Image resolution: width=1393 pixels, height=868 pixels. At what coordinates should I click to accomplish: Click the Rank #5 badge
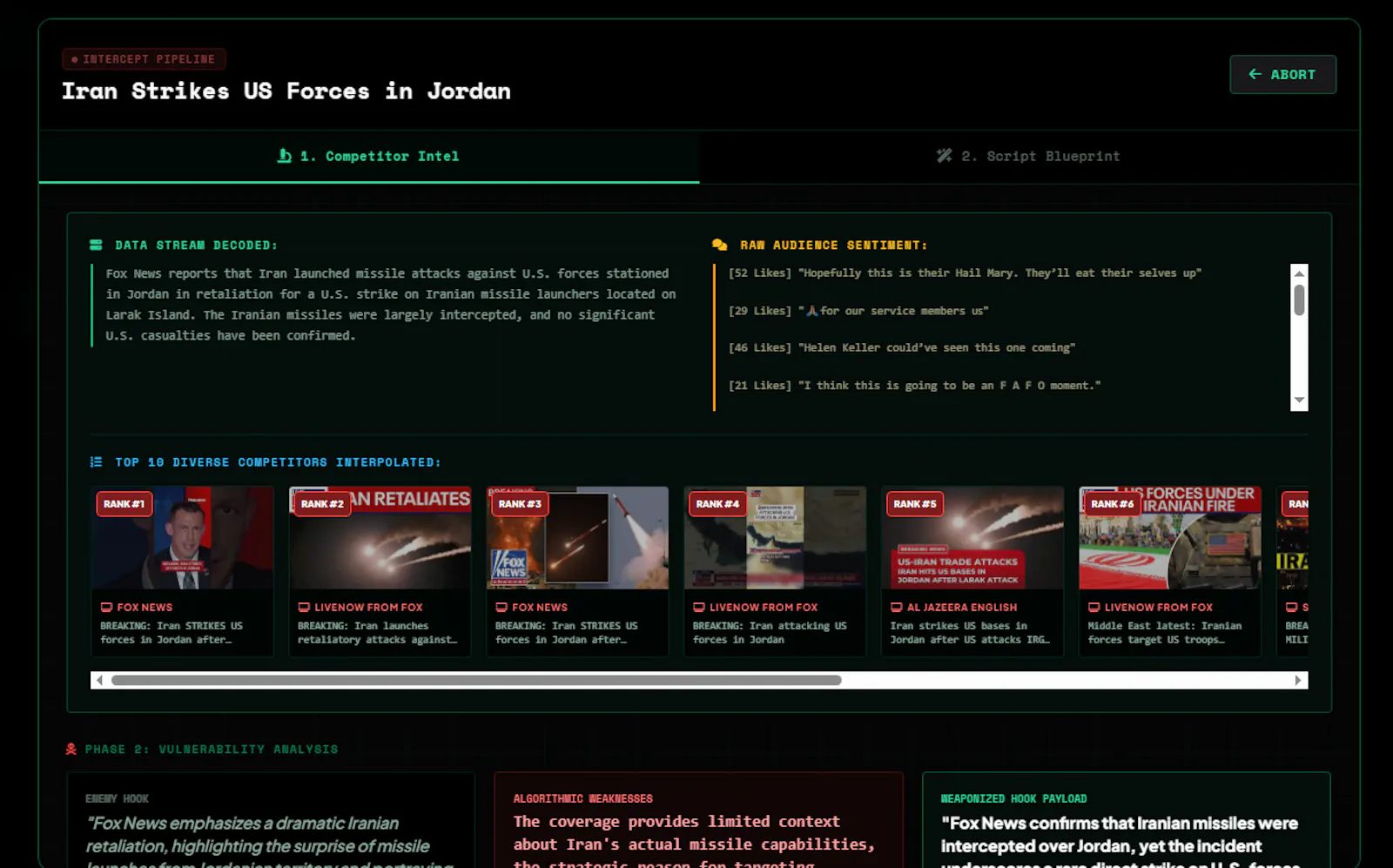point(915,504)
